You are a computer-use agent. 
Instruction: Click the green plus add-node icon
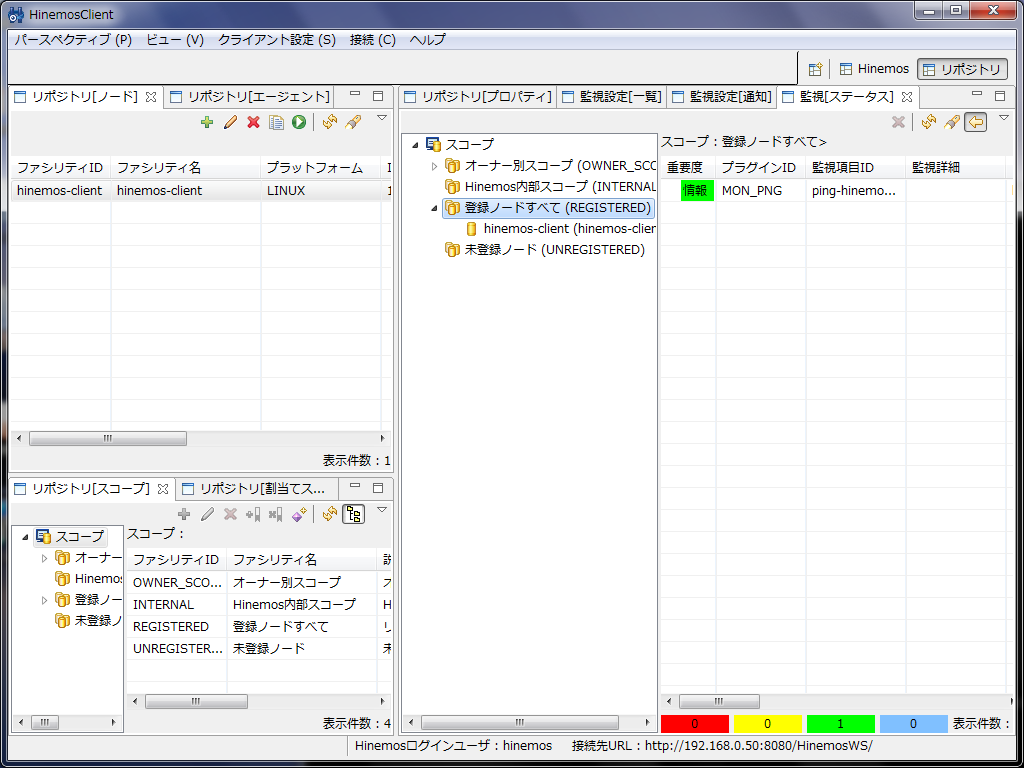[x=207, y=122]
